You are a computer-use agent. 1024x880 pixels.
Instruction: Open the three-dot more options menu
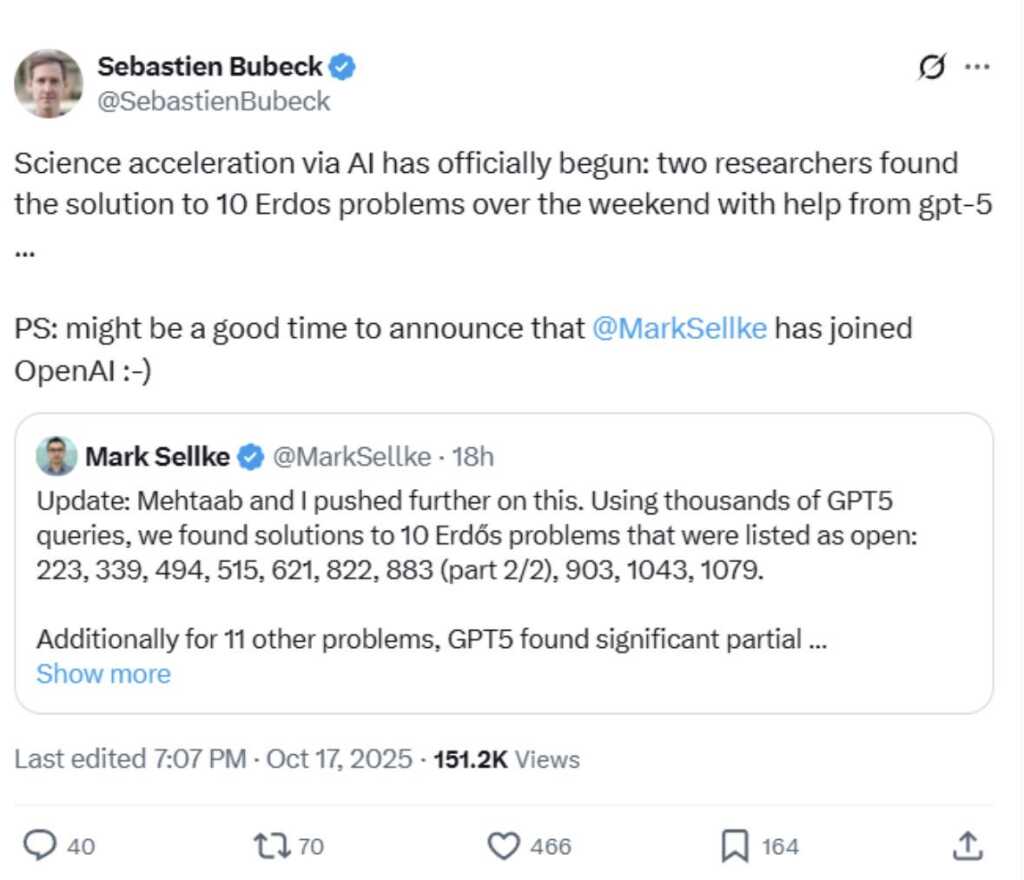click(977, 67)
